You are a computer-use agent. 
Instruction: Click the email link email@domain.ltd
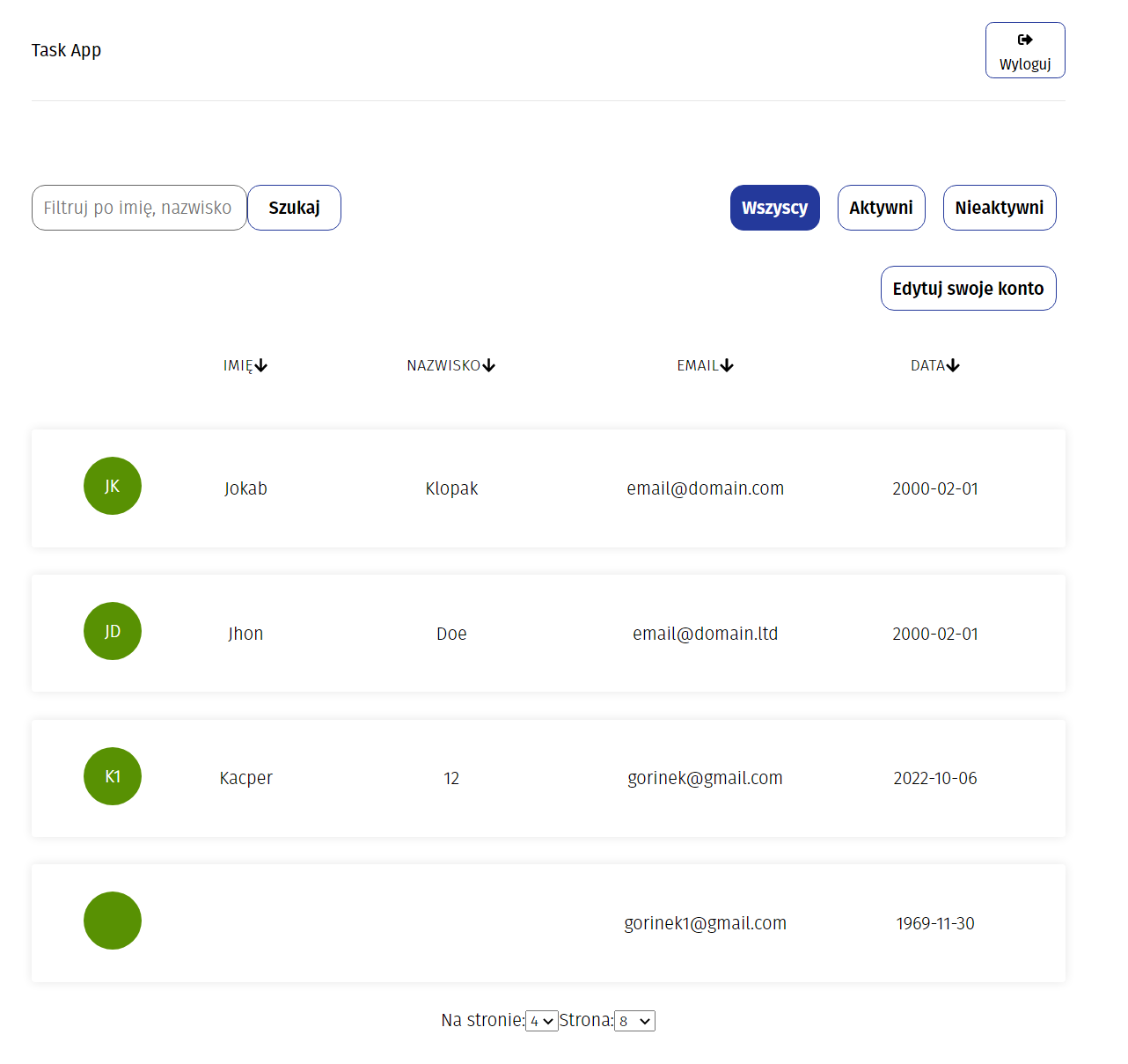click(705, 633)
